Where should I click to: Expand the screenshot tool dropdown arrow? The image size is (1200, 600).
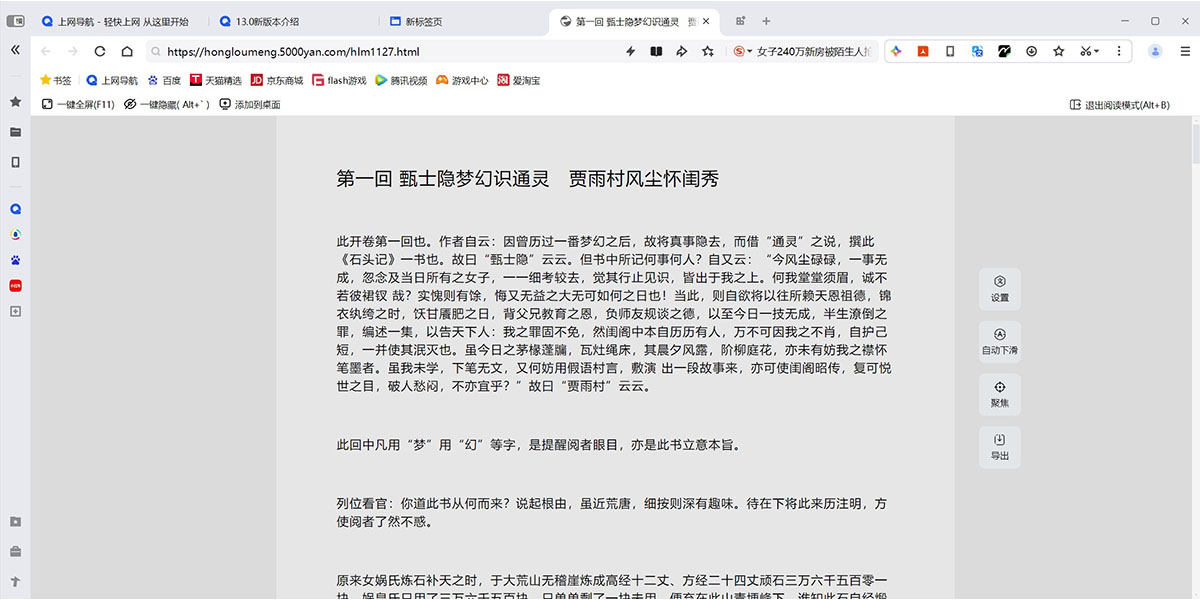click(1097, 50)
